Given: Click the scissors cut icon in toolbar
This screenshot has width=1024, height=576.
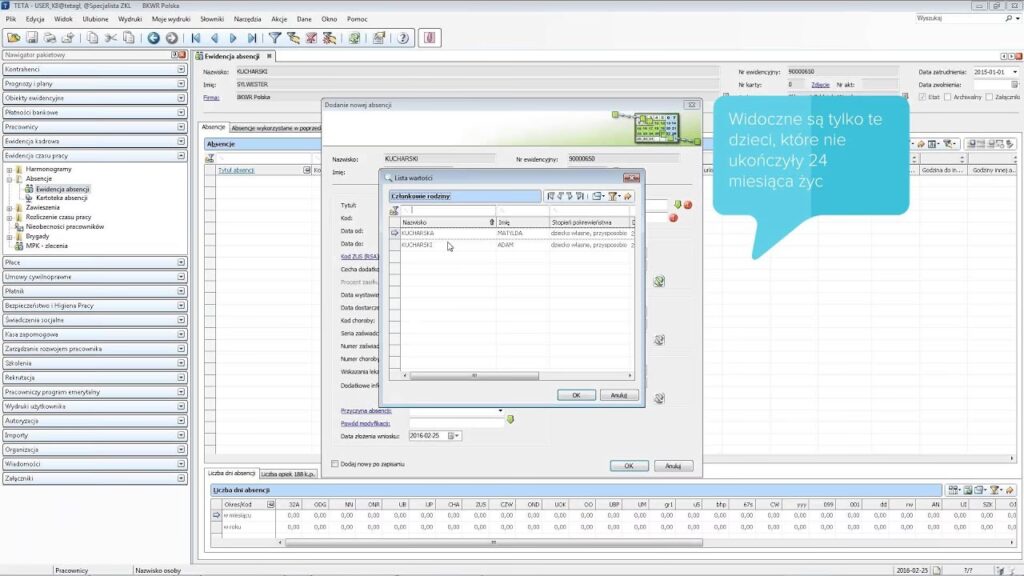Looking at the screenshot, I should click(111, 38).
